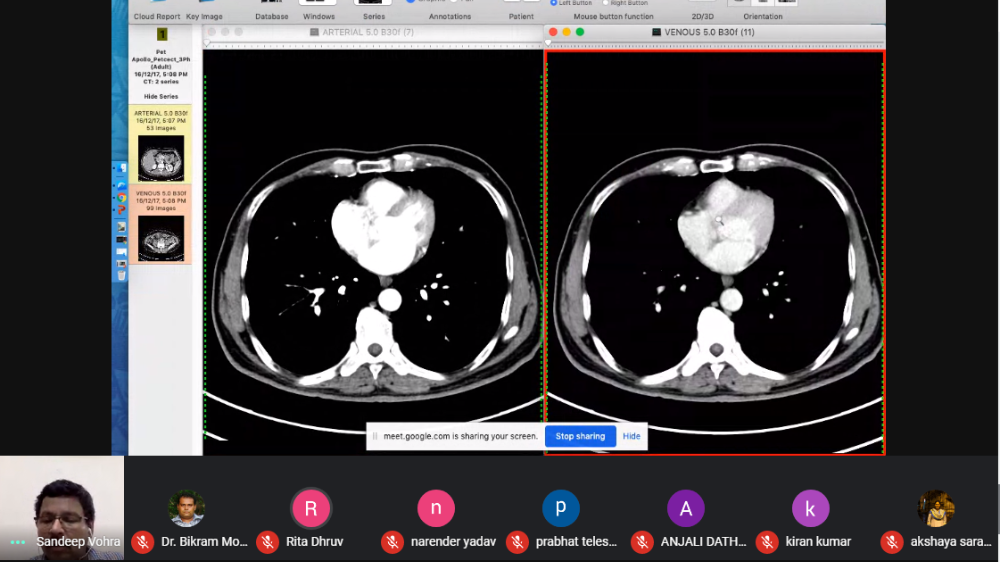Click the 'Mouse button function' label
Screen dimensions: 1000x562
(614, 17)
